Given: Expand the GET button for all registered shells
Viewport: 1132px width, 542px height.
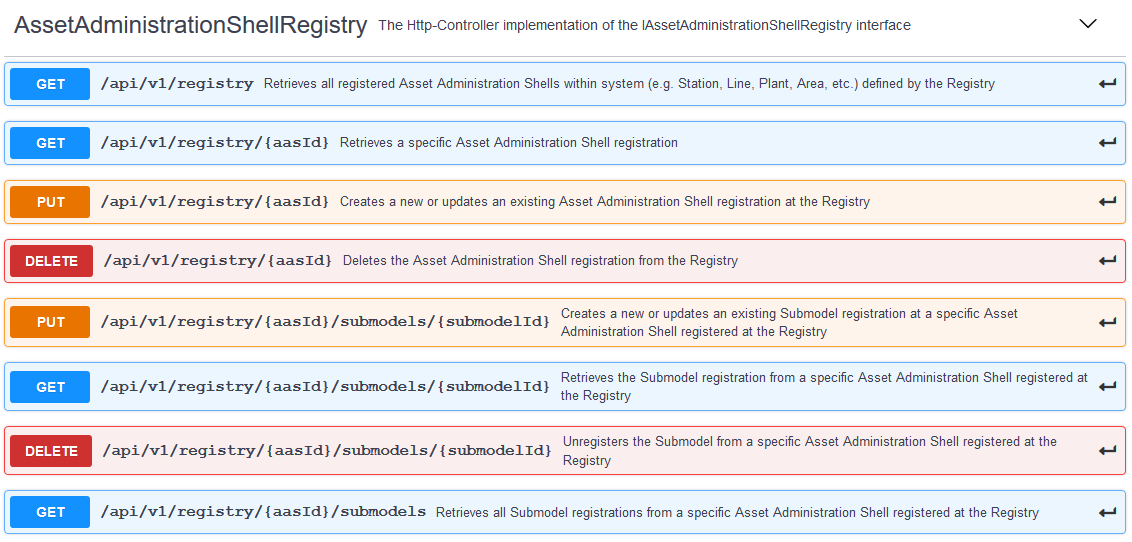Looking at the screenshot, I should (x=50, y=84).
